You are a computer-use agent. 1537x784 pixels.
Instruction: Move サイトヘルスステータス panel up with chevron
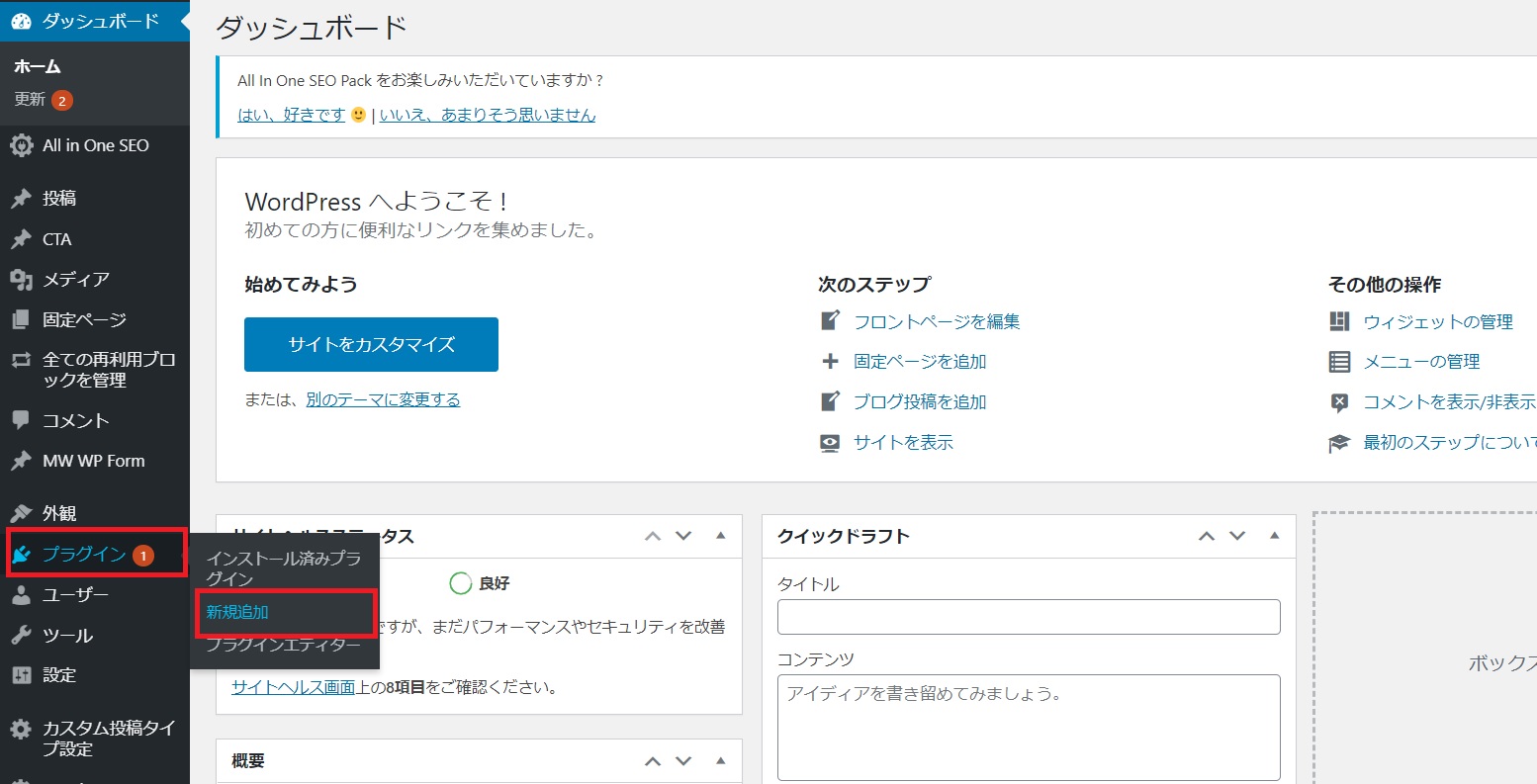tap(653, 536)
